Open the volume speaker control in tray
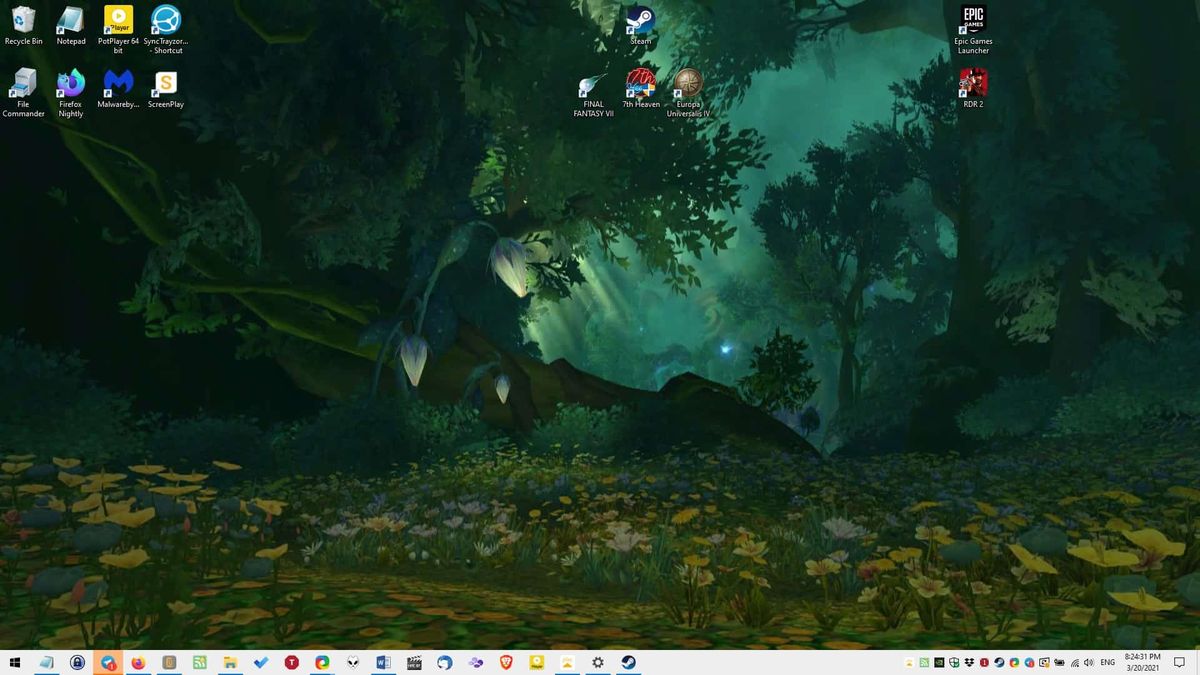Screen dimensions: 1200x675 pos(1089,662)
